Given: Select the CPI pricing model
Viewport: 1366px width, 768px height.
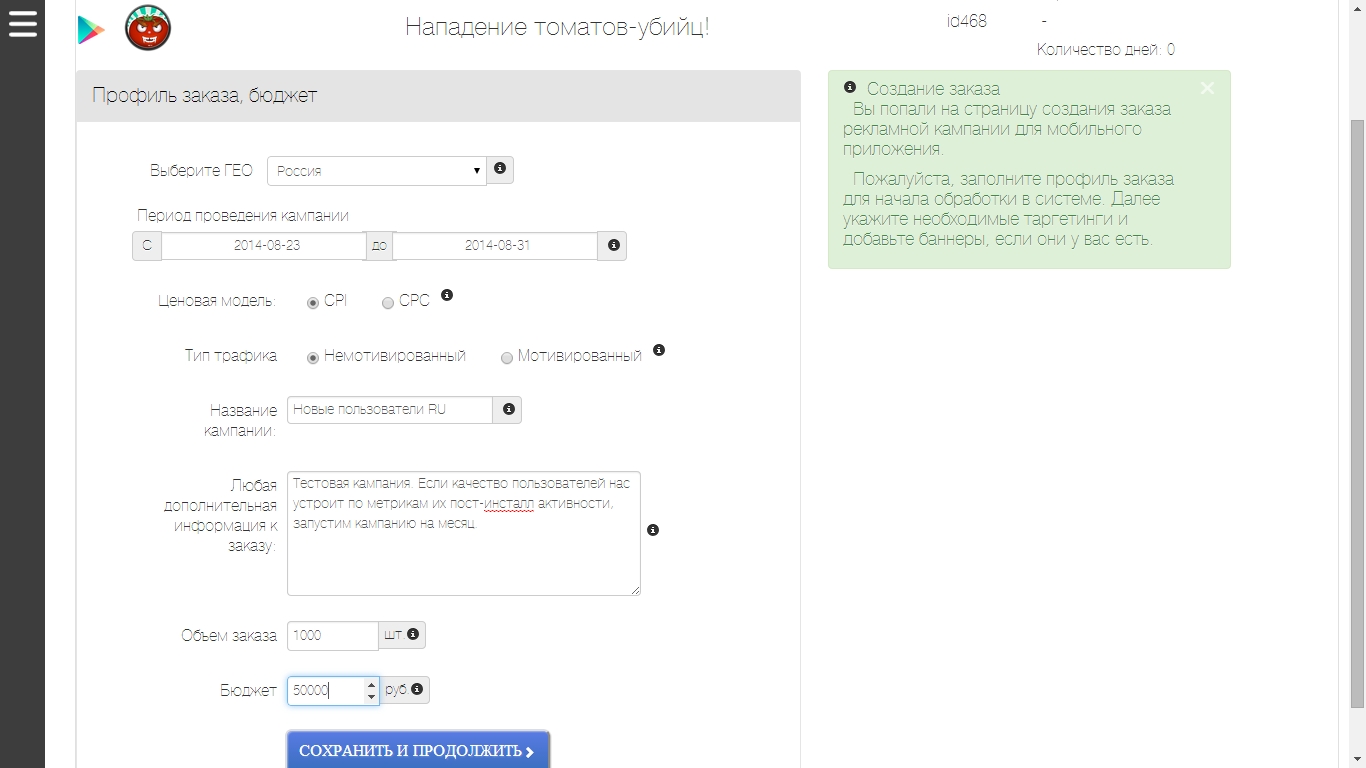Looking at the screenshot, I should tap(313, 303).
